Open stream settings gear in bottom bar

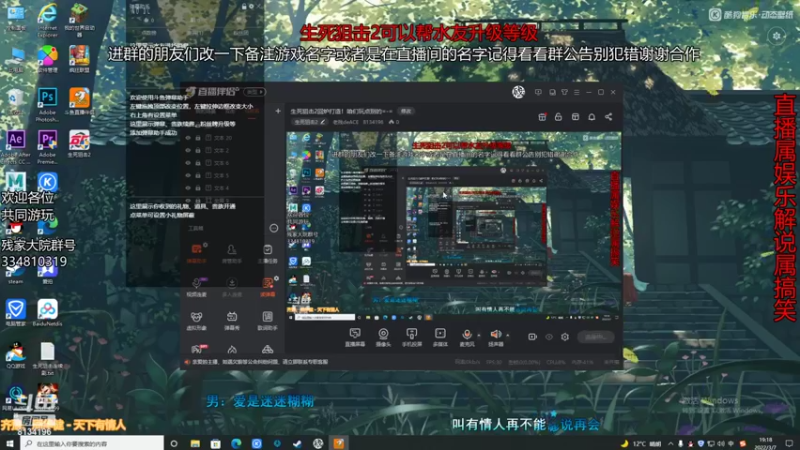coord(565,337)
